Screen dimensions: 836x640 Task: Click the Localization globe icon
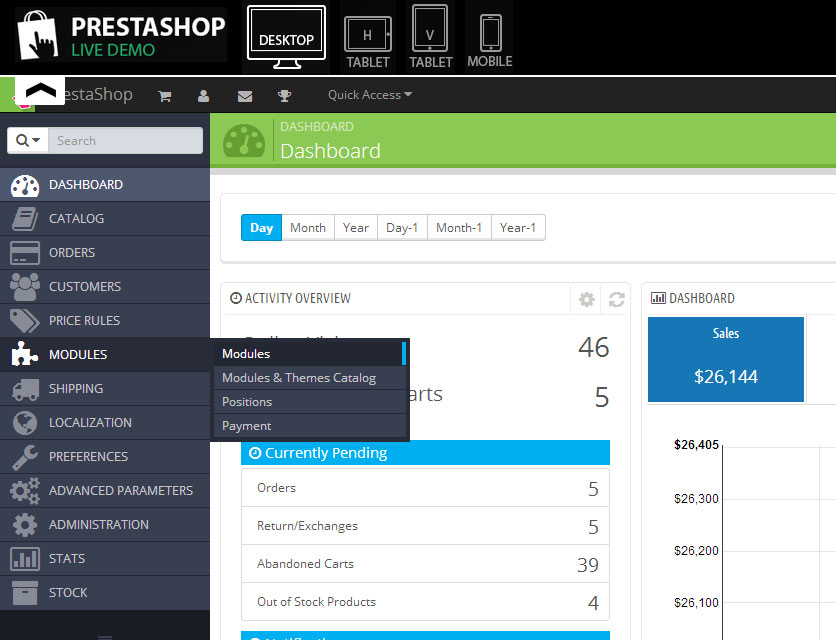click(25, 423)
